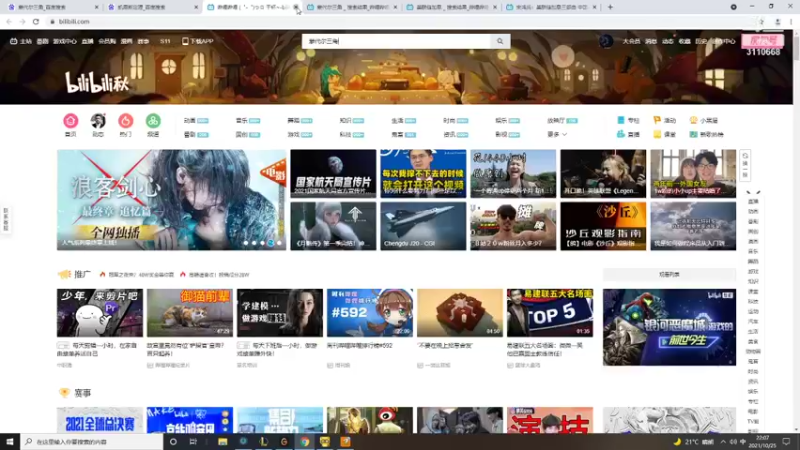This screenshot has height=450, width=800.
Task: Open #592 ranking video thumbnail
Action: click(370, 313)
